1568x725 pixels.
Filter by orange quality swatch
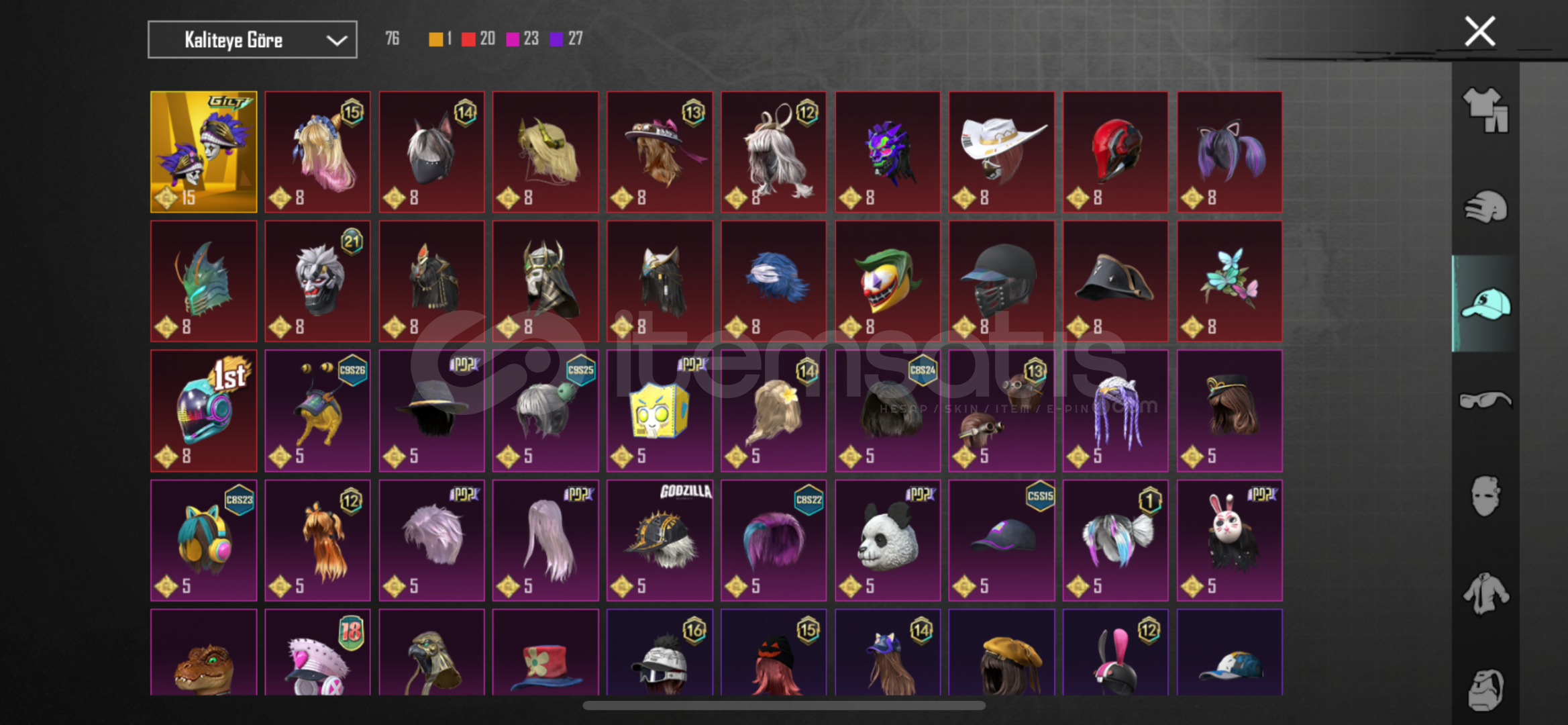pos(435,39)
